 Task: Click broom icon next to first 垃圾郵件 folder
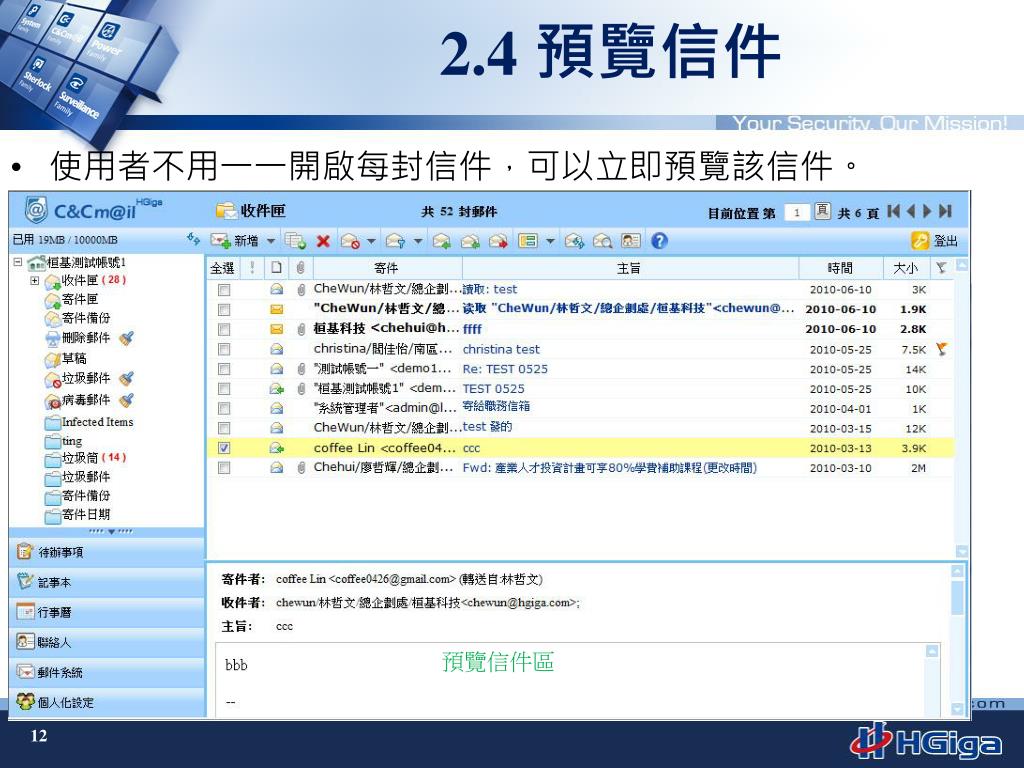point(127,379)
